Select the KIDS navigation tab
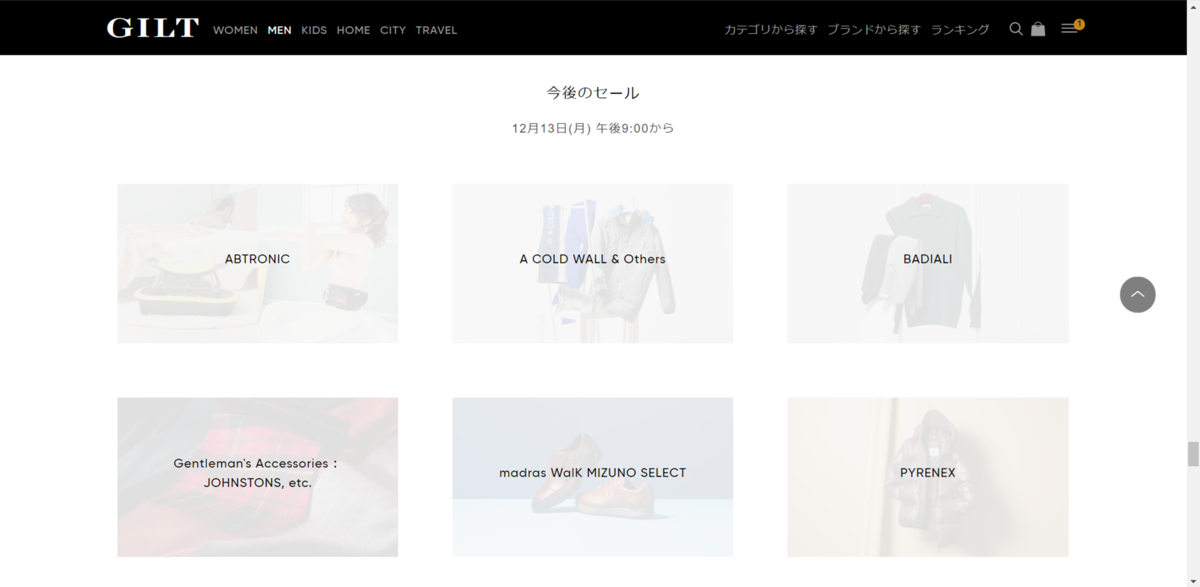Image resolution: width=1200 pixels, height=587 pixels. click(x=314, y=30)
